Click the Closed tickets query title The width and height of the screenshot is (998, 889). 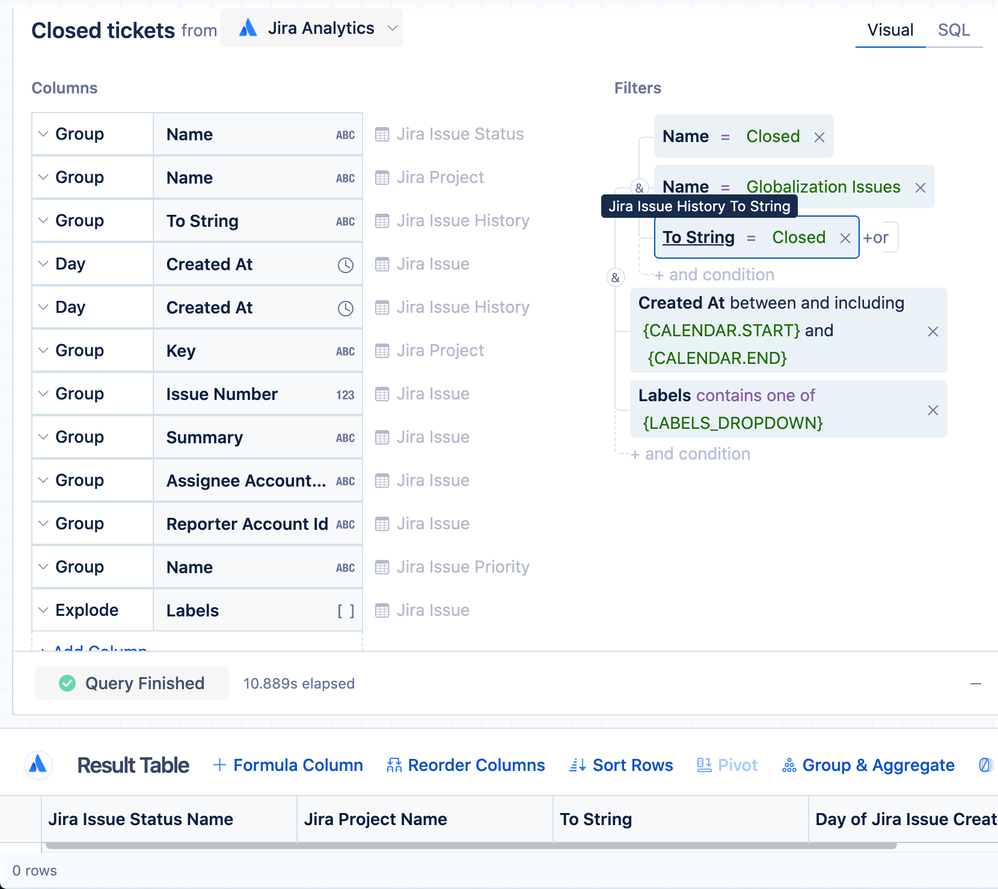pos(103,30)
